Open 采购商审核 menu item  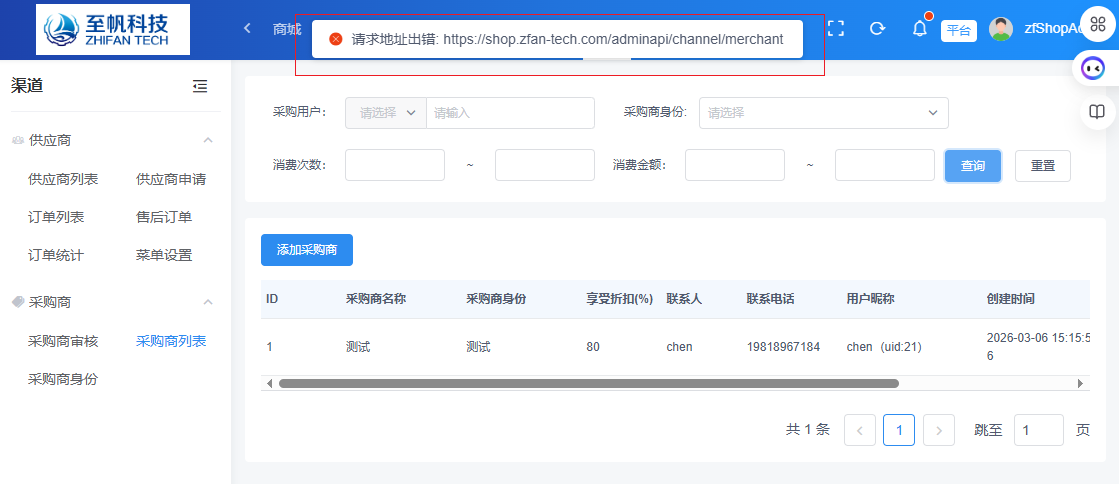point(63,341)
